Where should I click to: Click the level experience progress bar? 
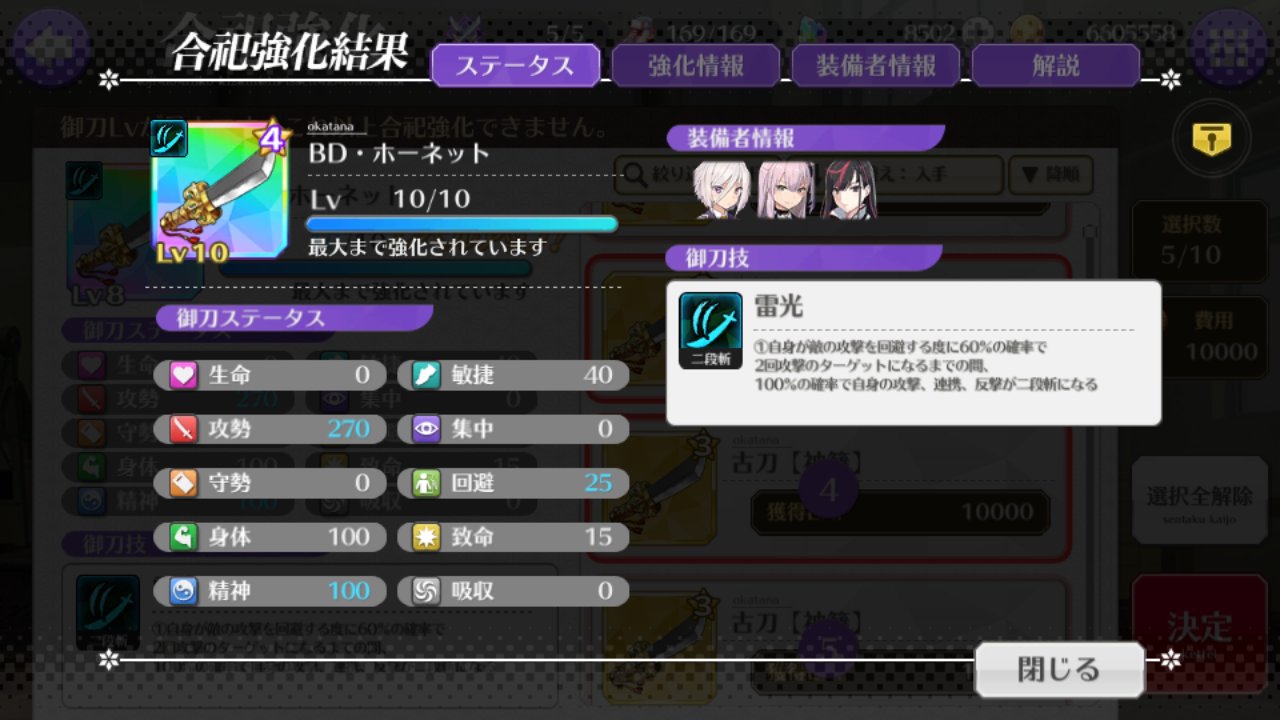pos(462,224)
